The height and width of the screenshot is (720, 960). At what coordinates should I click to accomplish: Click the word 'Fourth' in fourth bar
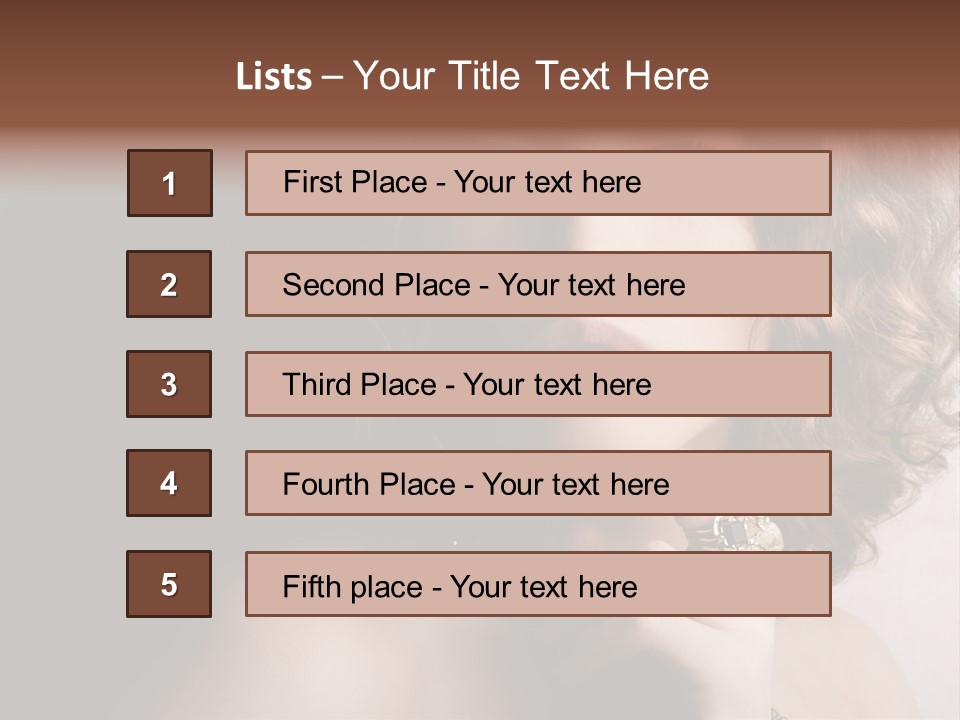click(326, 484)
